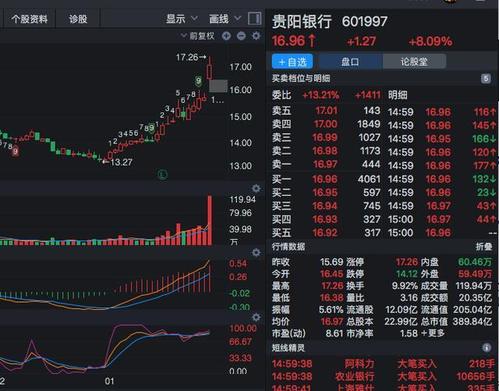Select 卖二 ask row at 16.98
499x391 pixels.
[x=326, y=151]
